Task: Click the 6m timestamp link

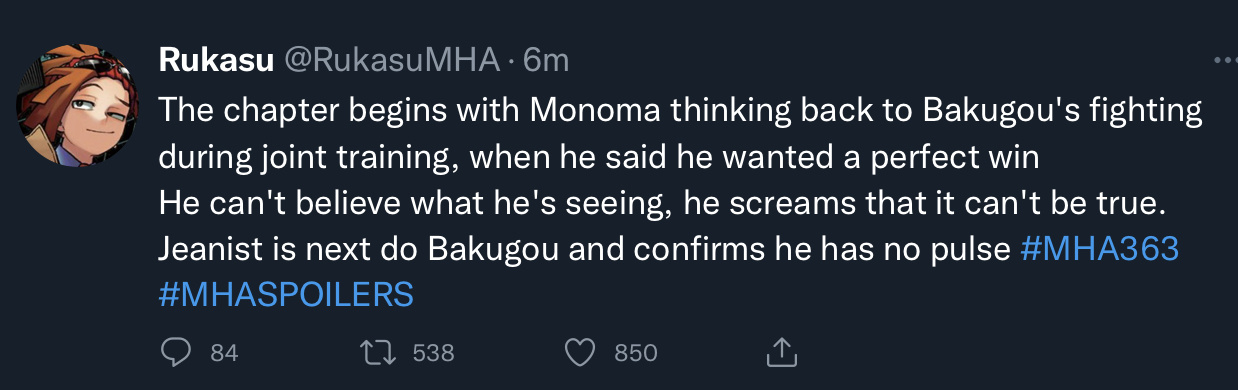Action: [546, 61]
